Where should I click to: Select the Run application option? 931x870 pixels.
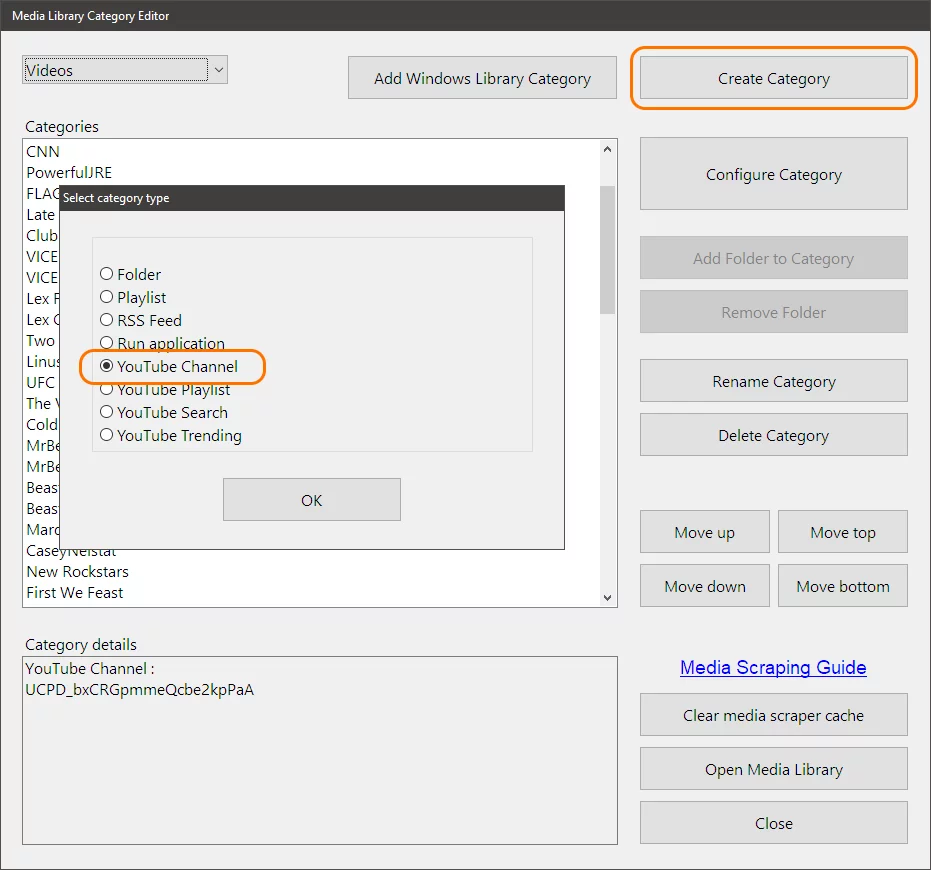click(x=162, y=343)
